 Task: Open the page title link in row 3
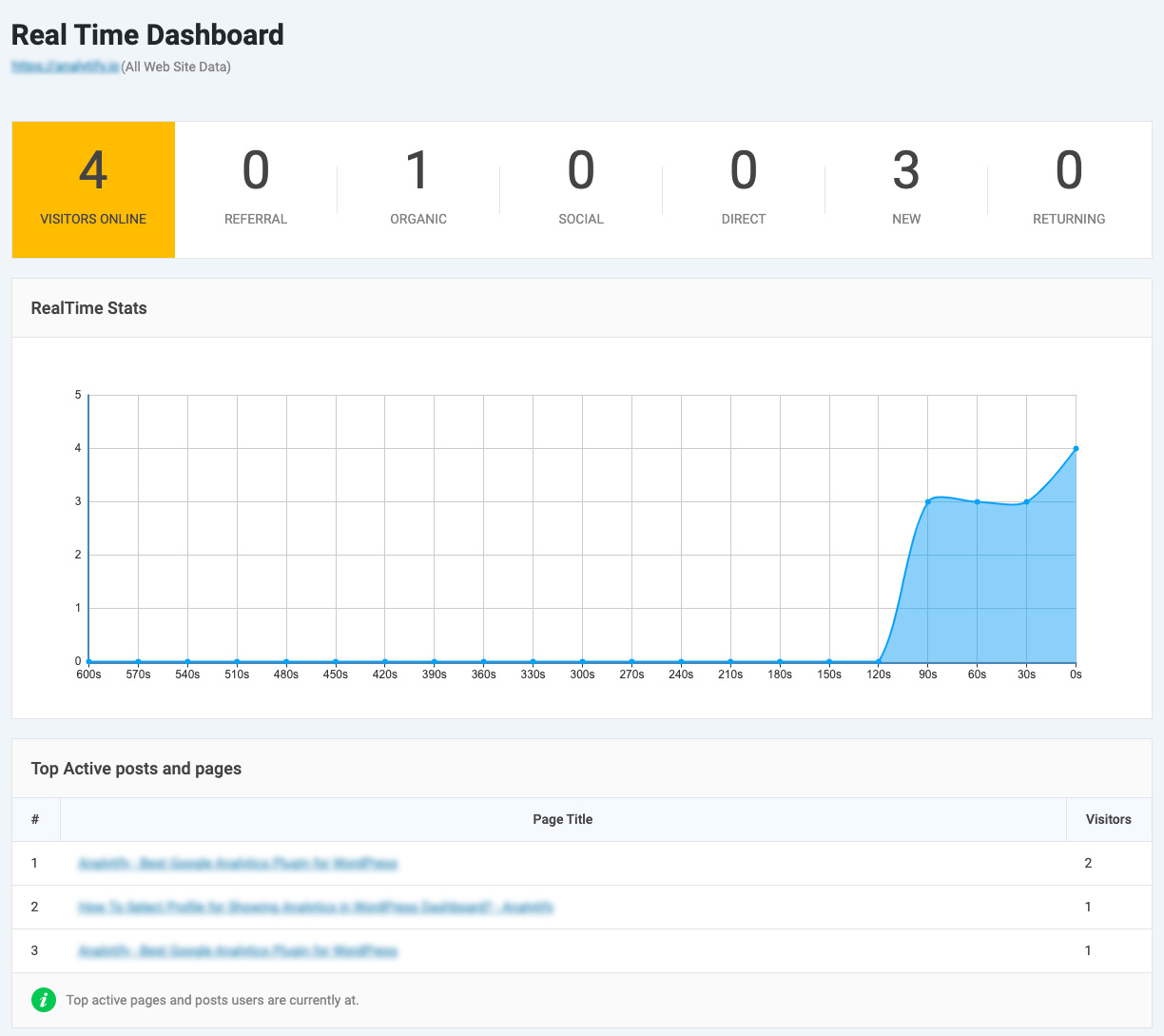point(238,951)
